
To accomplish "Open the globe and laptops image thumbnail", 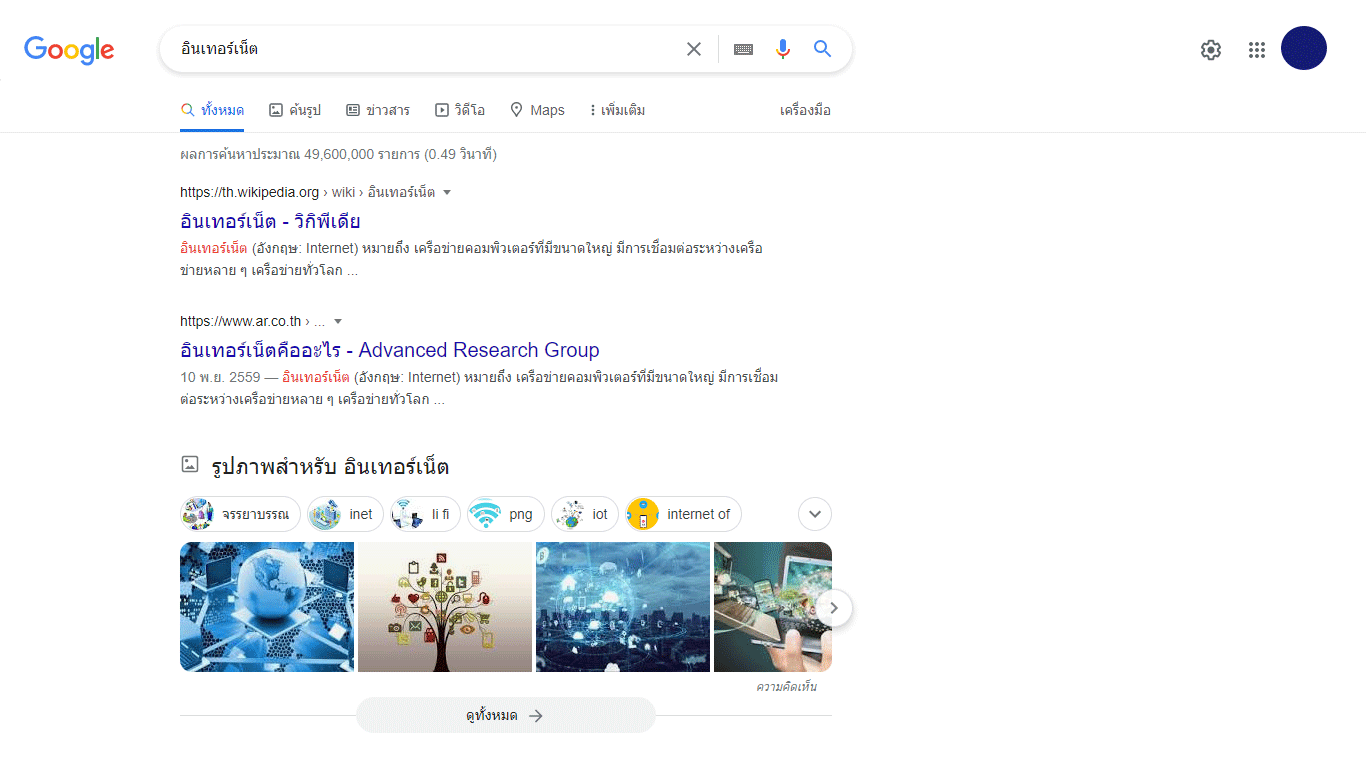I will [267, 607].
